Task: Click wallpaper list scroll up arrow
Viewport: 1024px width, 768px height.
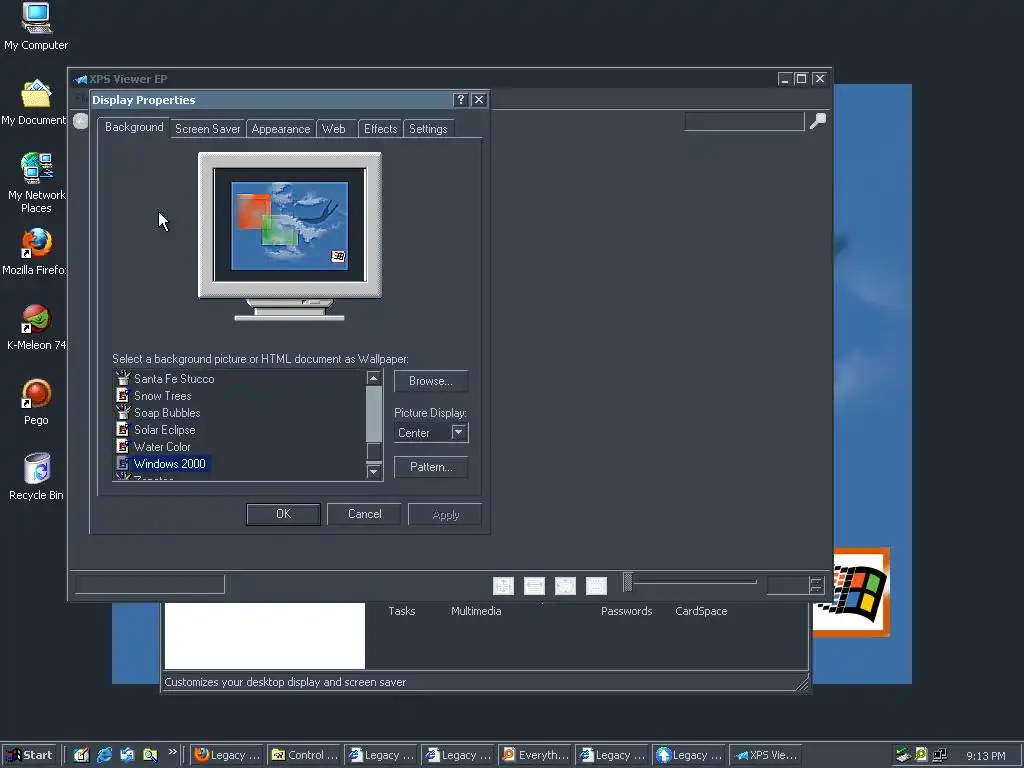Action: coord(374,378)
